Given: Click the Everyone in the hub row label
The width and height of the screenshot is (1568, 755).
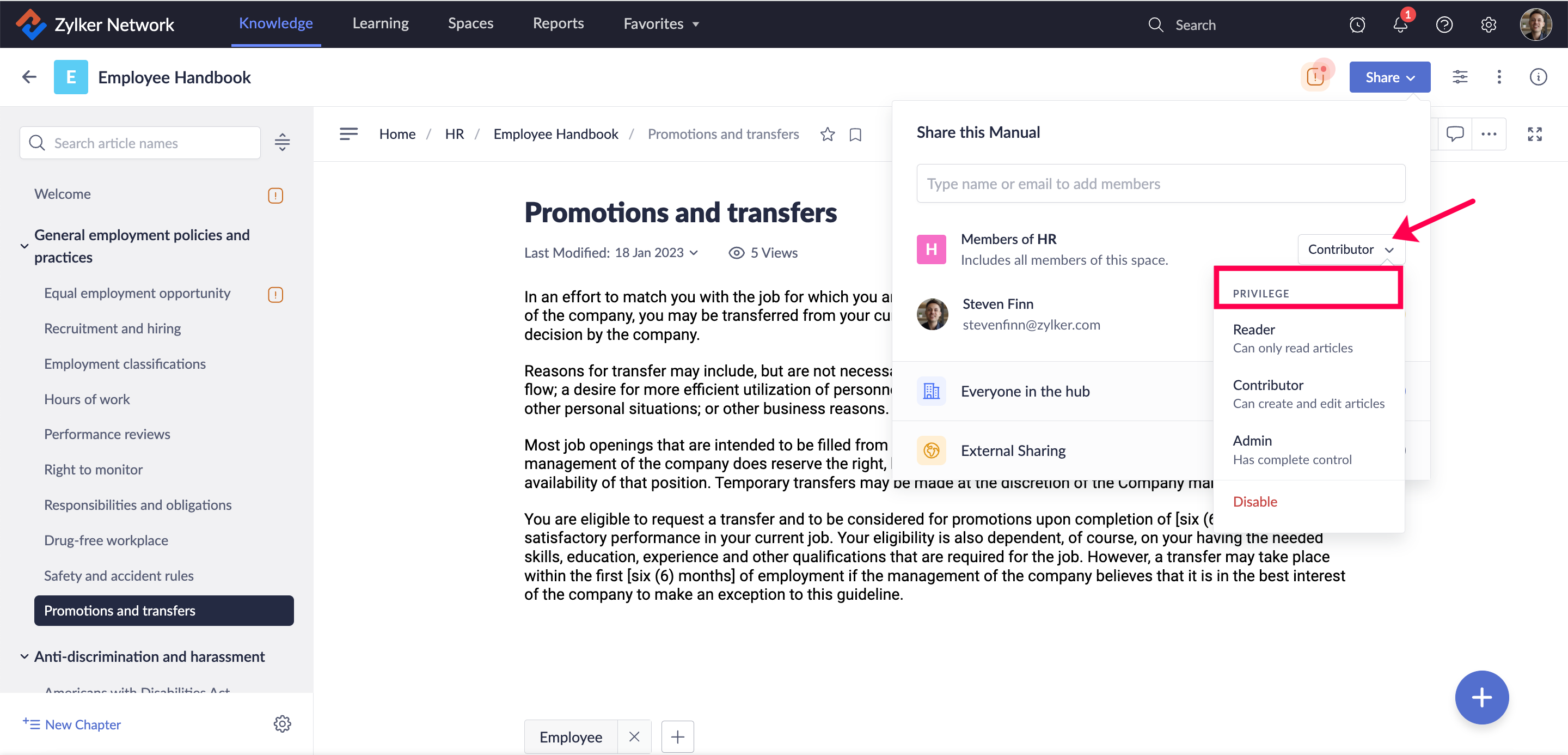Looking at the screenshot, I should [x=1025, y=391].
